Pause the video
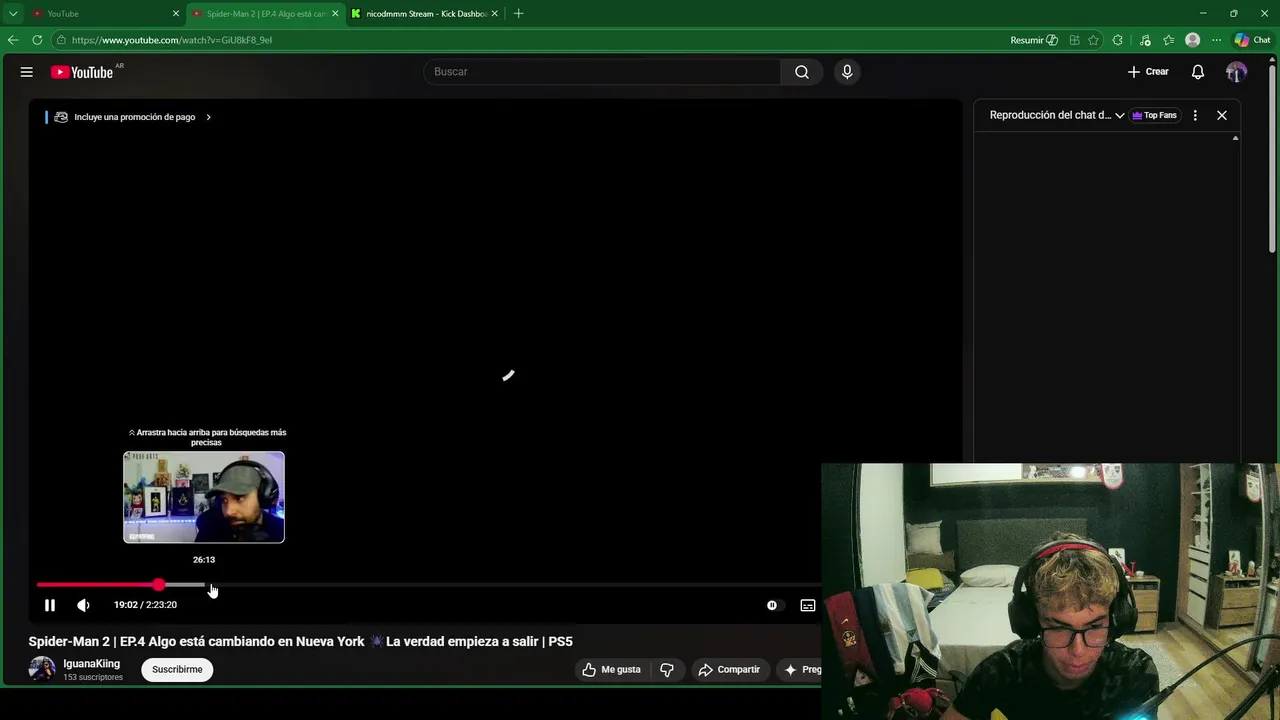Image resolution: width=1280 pixels, height=720 pixels. pos(50,605)
